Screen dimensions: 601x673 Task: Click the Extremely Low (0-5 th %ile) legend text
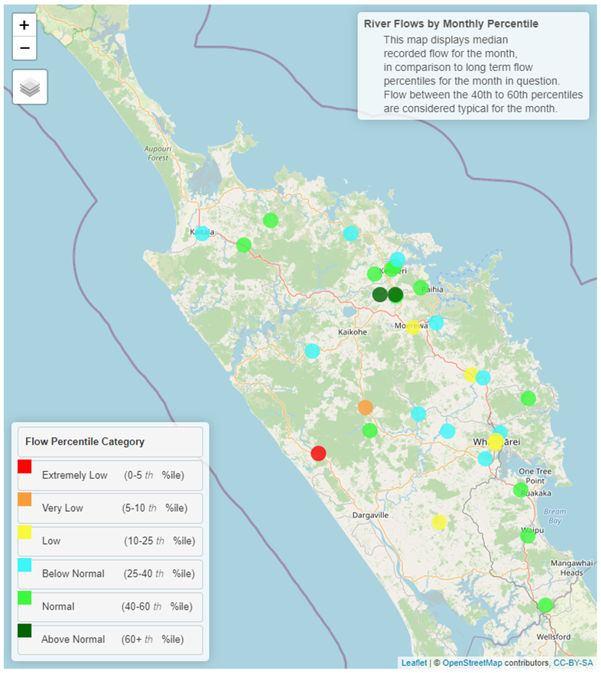113,475
